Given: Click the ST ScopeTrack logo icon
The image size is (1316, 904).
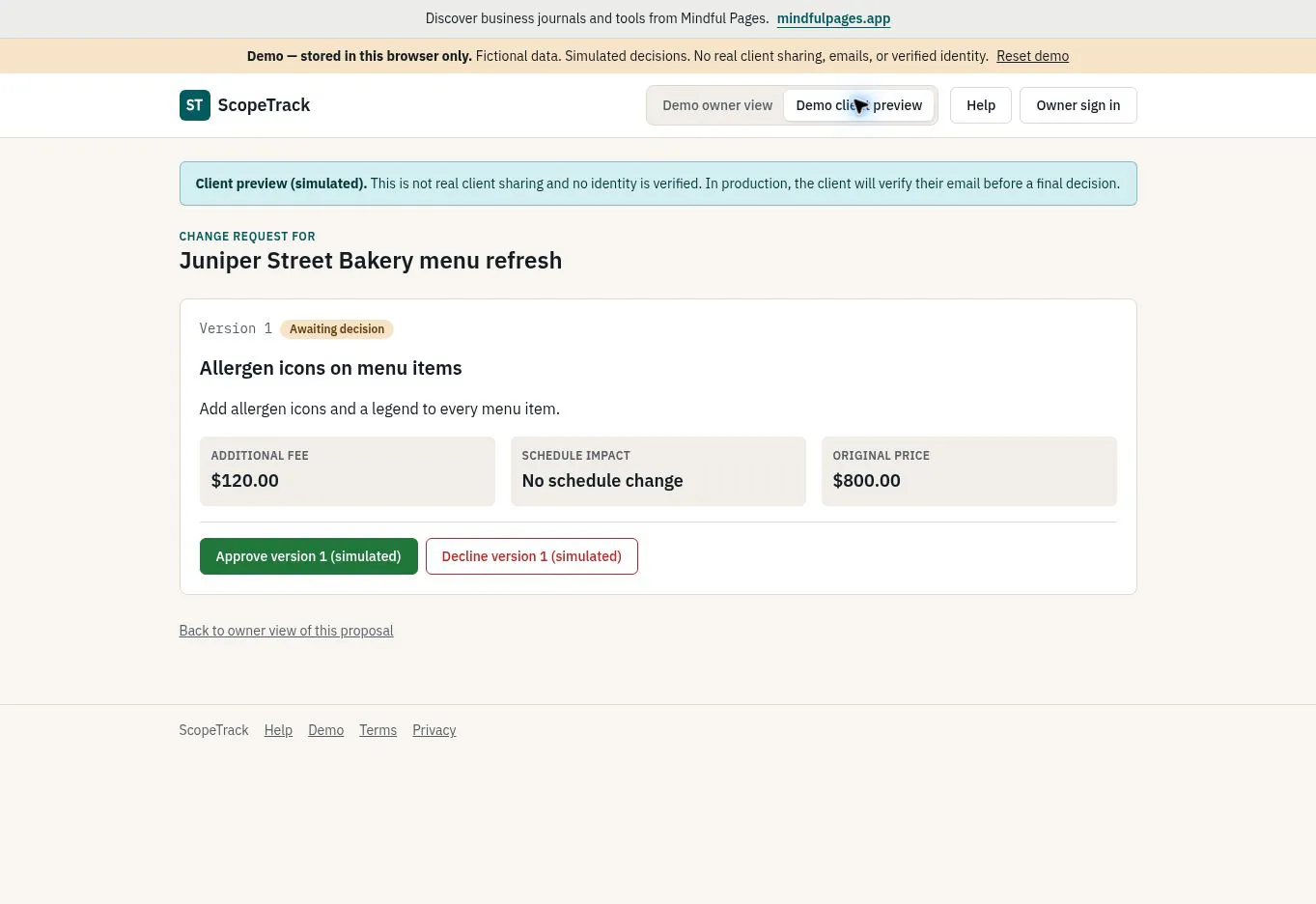Looking at the screenshot, I should (x=195, y=105).
